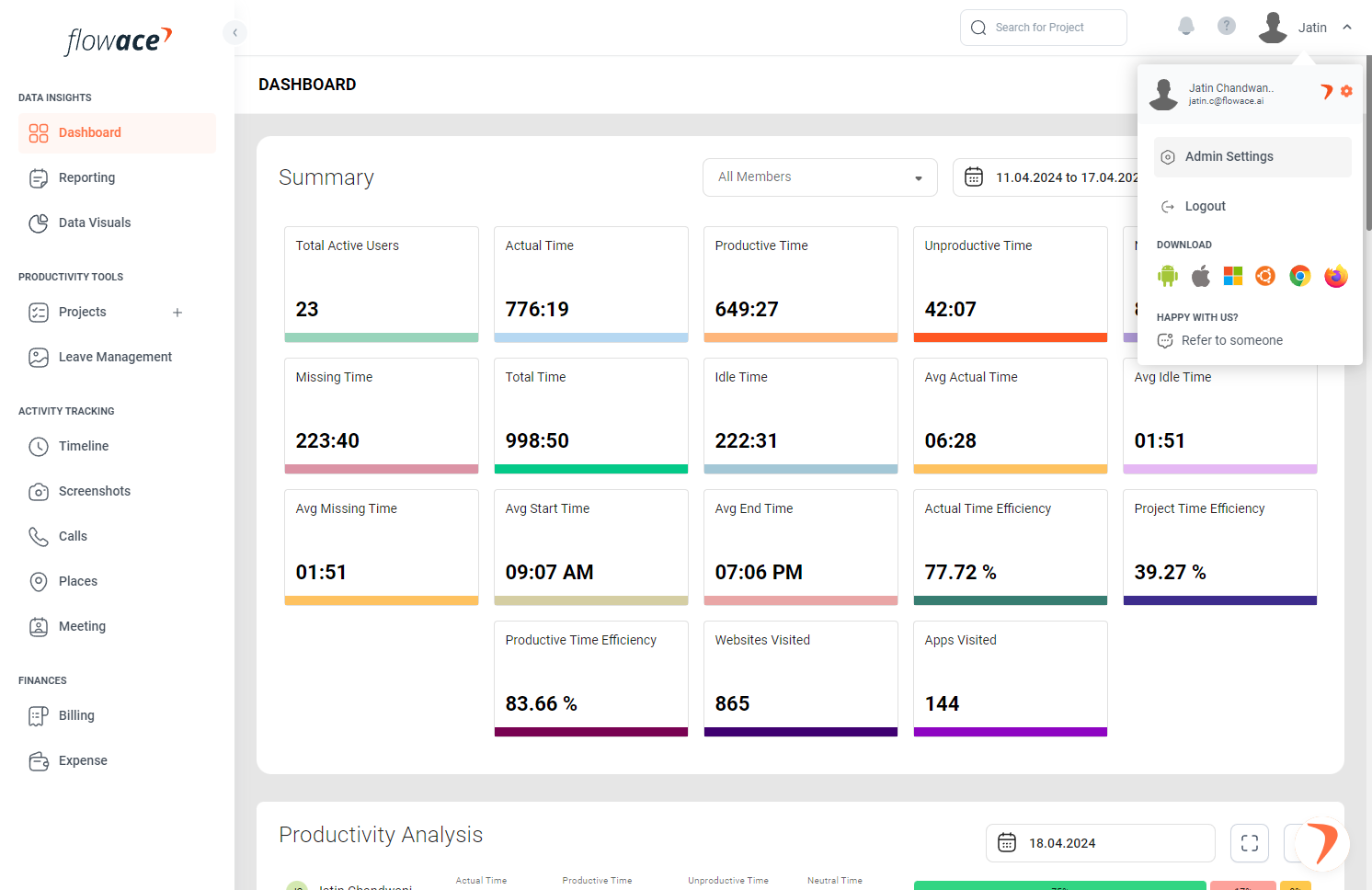Click the Expense wallet icon
Image resolution: width=1372 pixels, height=890 pixels.
tap(39, 761)
